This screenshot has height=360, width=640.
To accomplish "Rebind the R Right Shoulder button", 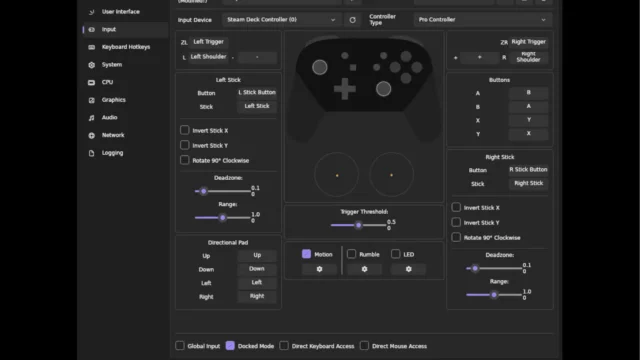I will tap(529, 57).
